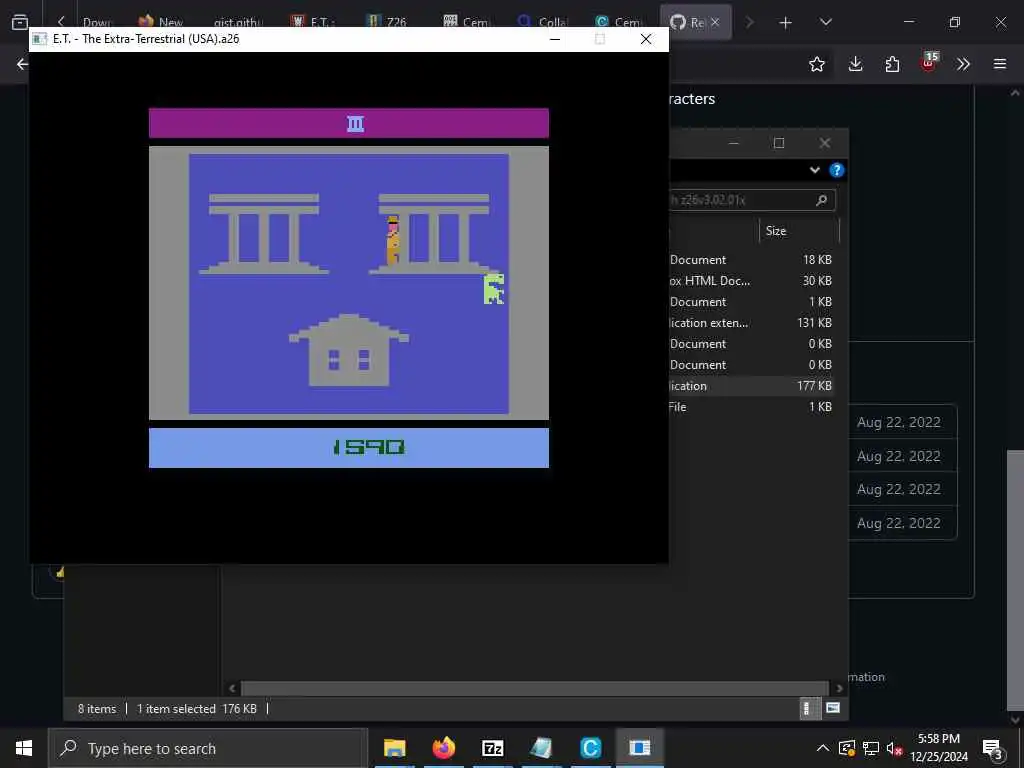
Task: Select the 18 KB Document file
Action: click(751, 259)
